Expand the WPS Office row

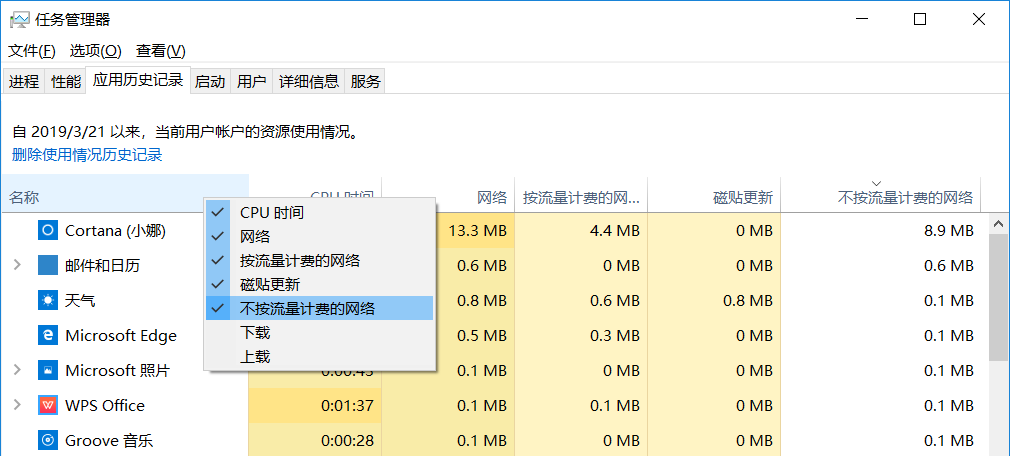coord(17,405)
